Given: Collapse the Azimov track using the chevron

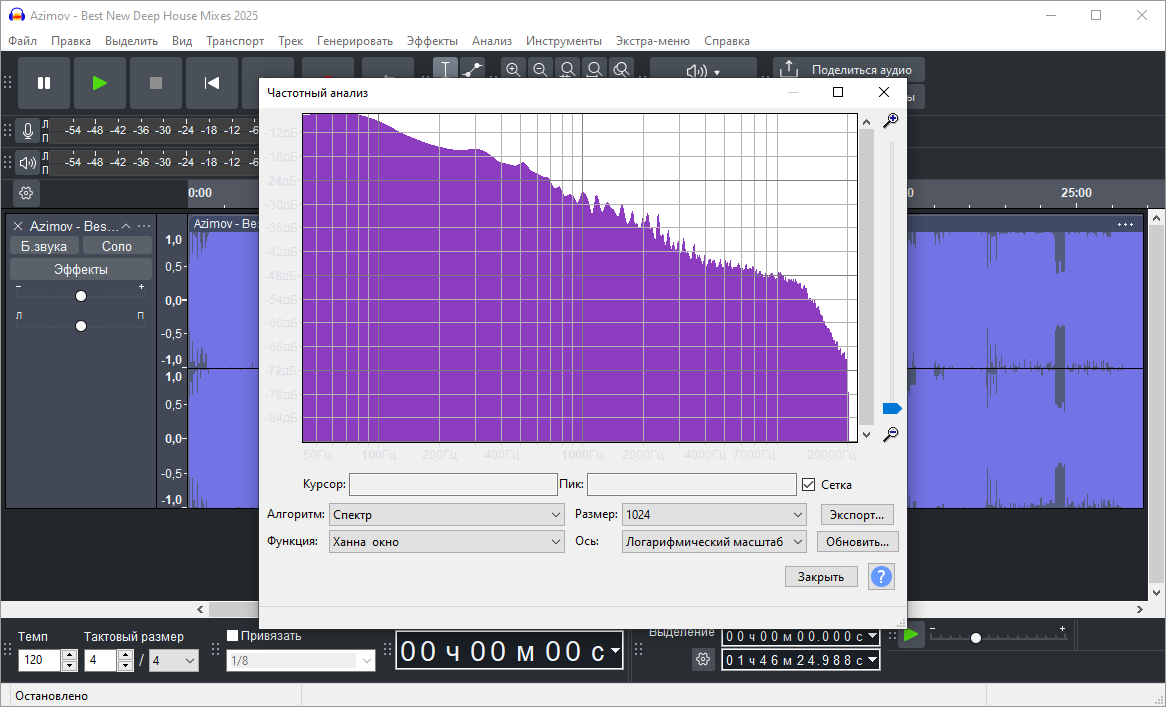Looking at the screenshot, I should click(x=126, y=226).
